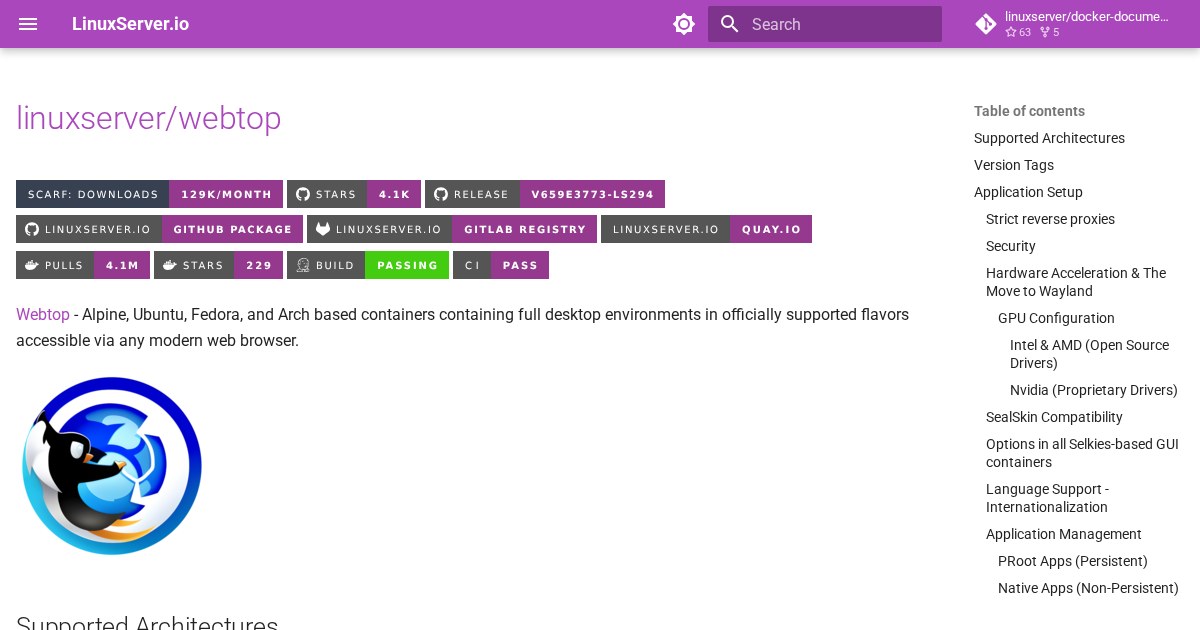1200x630 pixels.
Task: Go to Application Management entry
Action: 1064,534
